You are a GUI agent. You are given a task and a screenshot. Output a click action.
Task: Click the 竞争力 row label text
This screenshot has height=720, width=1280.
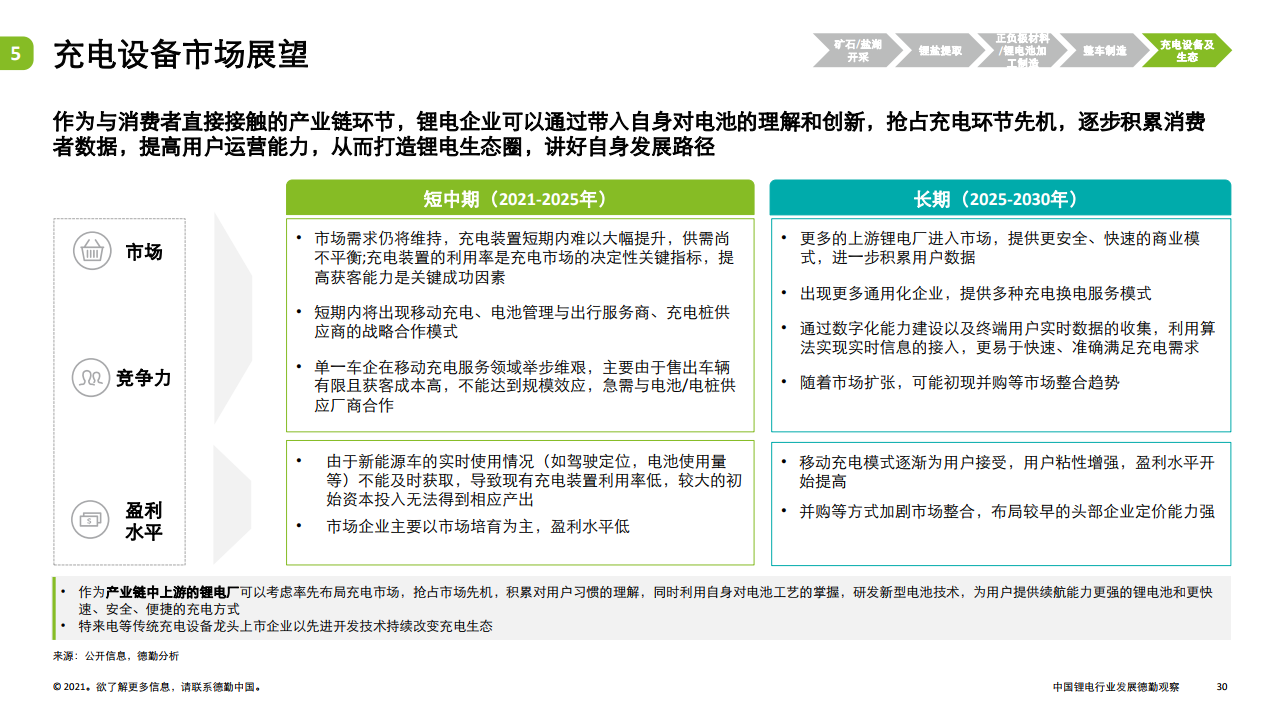[x=144, y=378]
